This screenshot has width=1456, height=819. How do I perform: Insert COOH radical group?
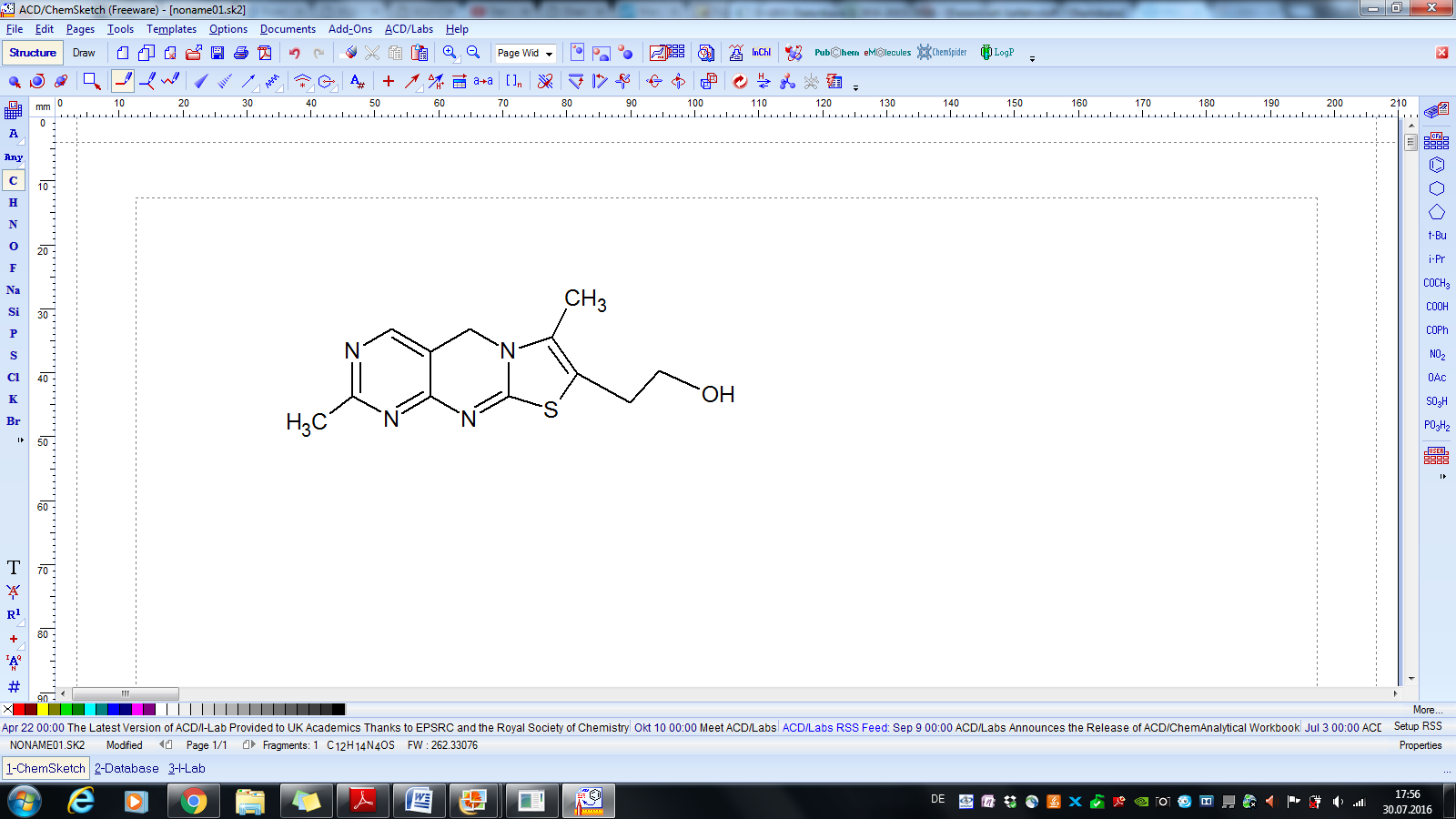click(1437, 307)
